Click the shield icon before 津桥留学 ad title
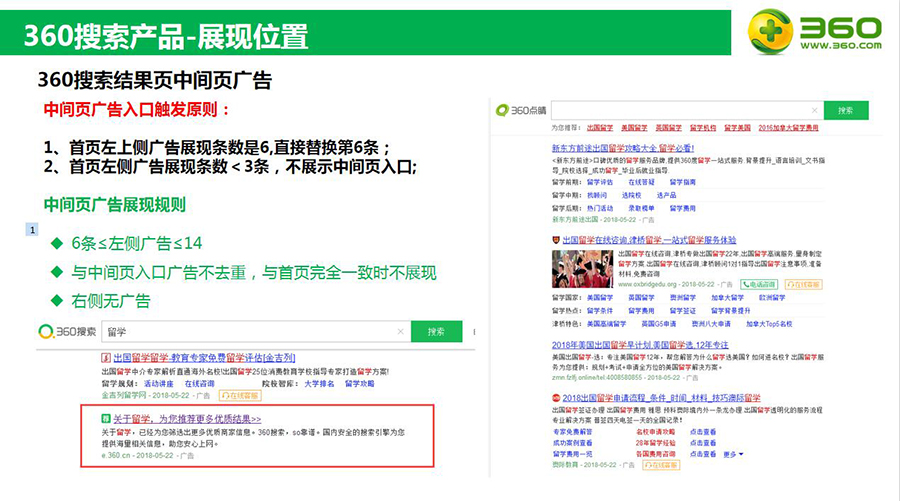This screenshot has height=501, width=900. 556,241
